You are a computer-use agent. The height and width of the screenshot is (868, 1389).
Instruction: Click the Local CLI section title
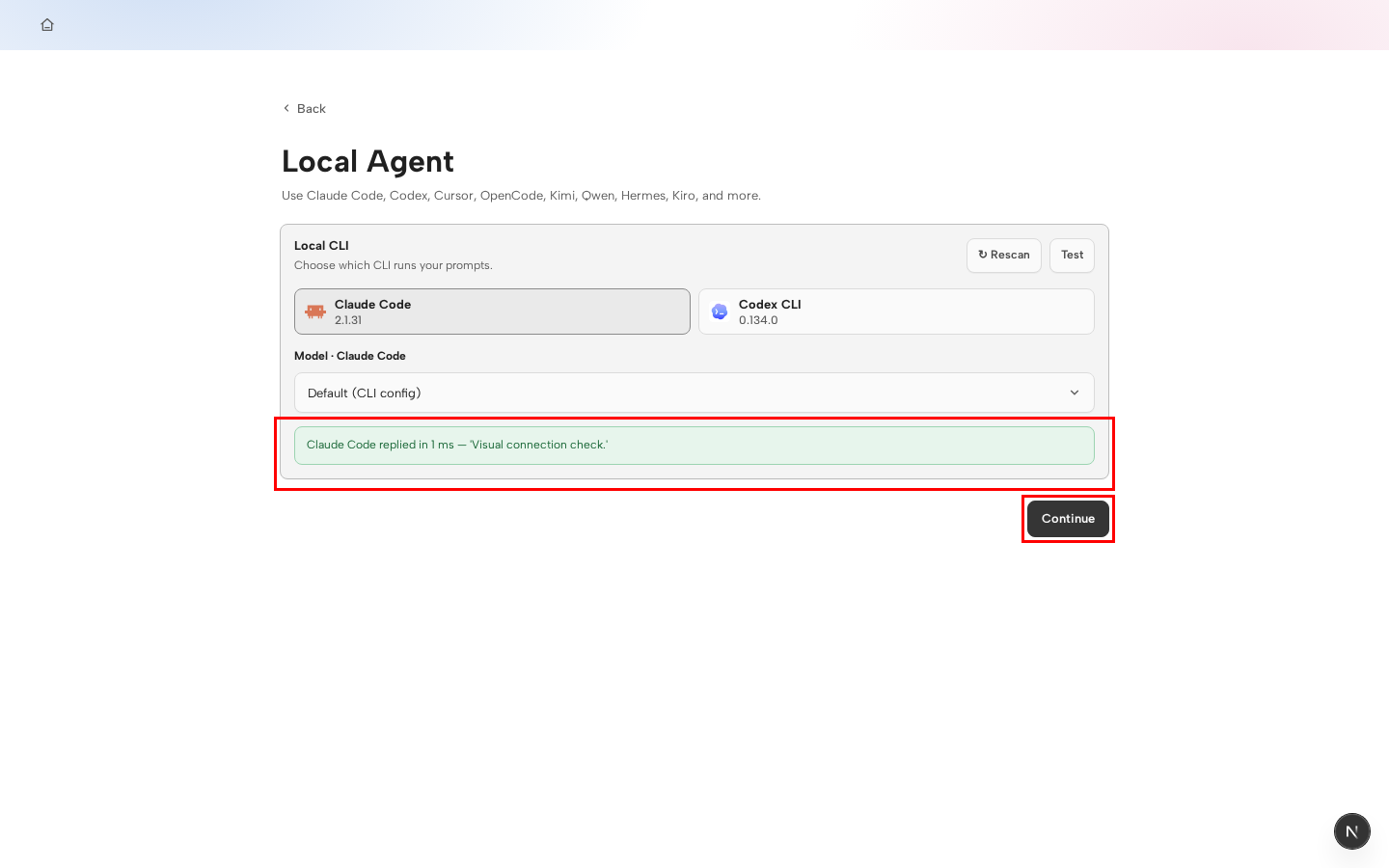(321, 246)
